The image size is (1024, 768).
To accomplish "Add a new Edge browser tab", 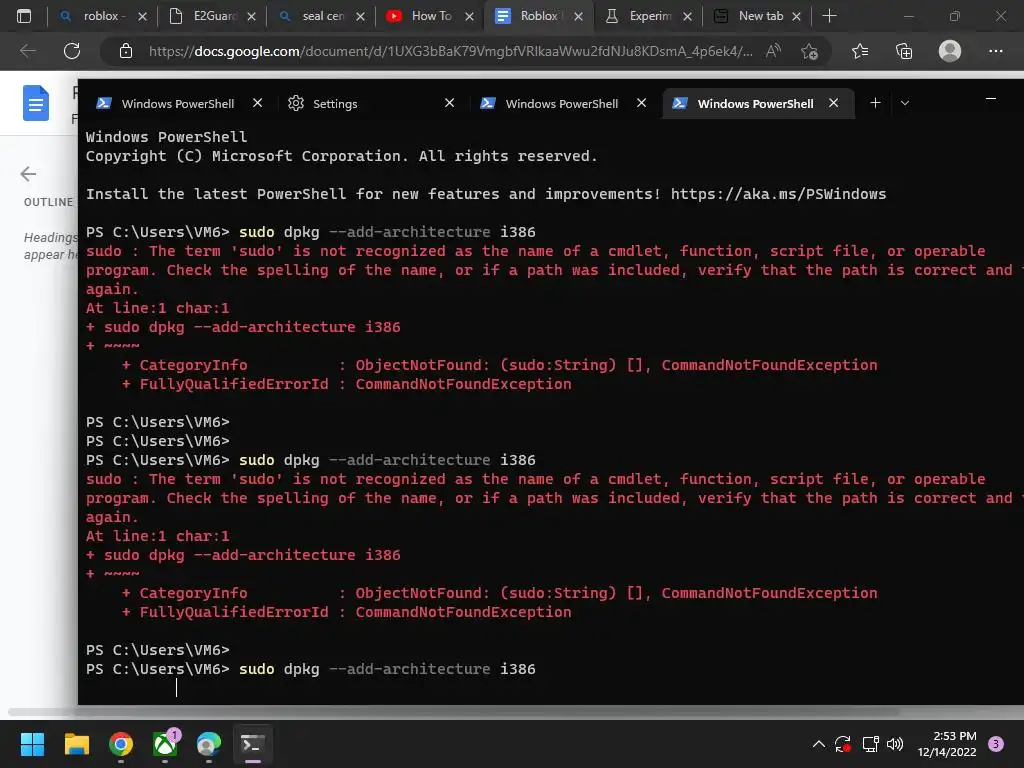I will pyautogui.click(x=829, y=16).
